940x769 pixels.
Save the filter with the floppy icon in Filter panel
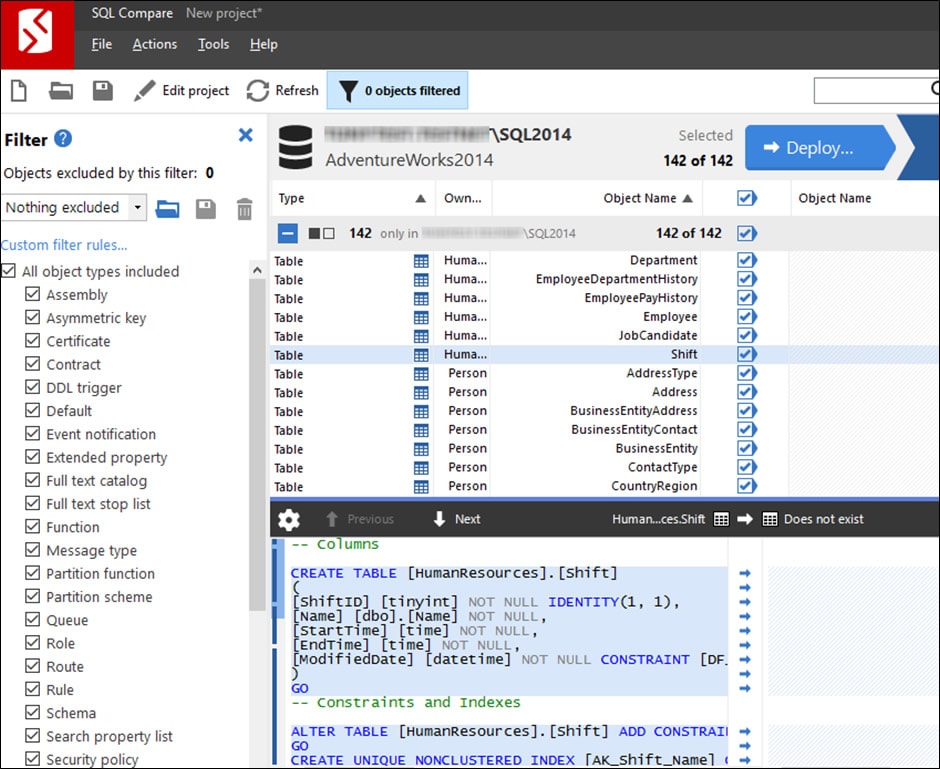206,208
